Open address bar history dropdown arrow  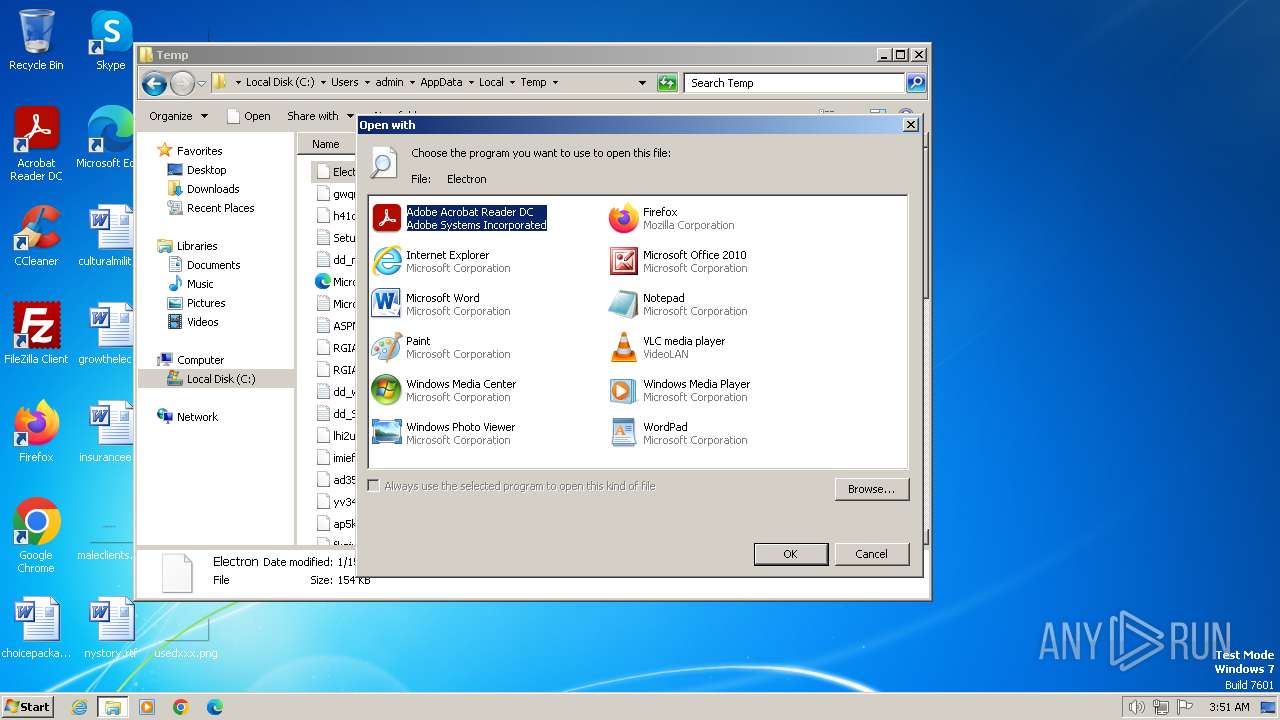coord(642,83)
